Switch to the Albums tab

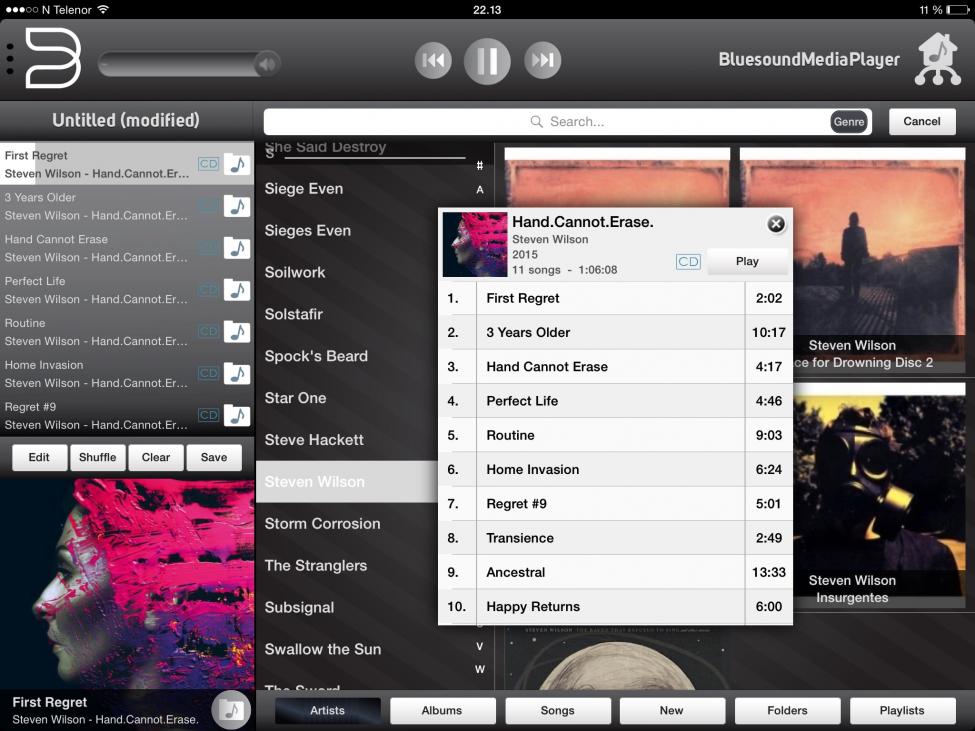pos(442,710)
